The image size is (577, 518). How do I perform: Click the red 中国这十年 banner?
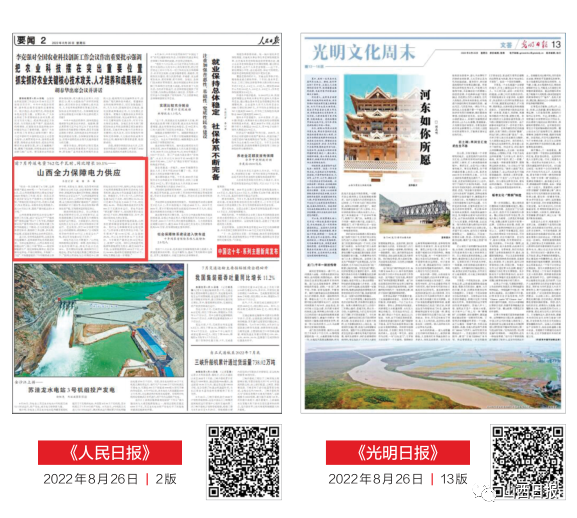click(248, 251)
